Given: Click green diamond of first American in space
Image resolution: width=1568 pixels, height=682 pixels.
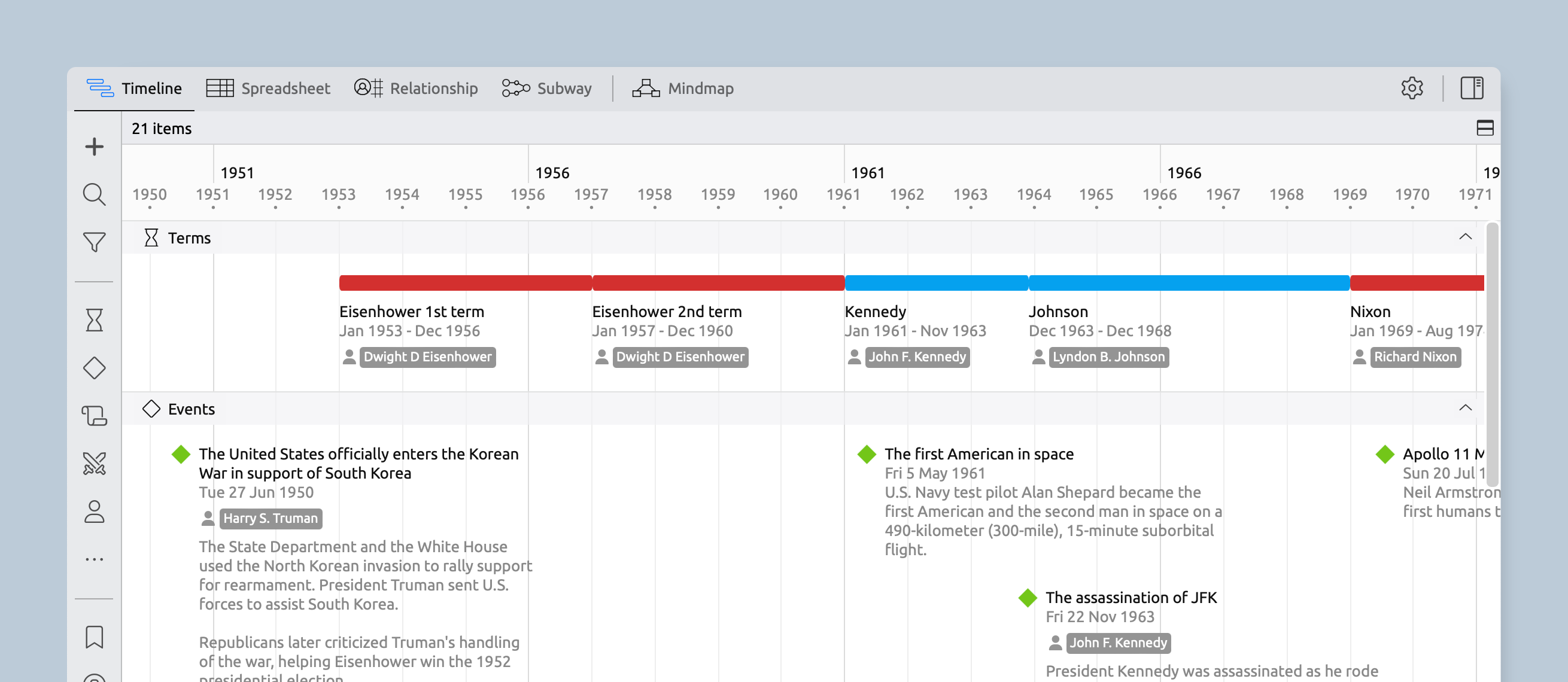Looking at the screenshot, I should [x=867, y=454].
